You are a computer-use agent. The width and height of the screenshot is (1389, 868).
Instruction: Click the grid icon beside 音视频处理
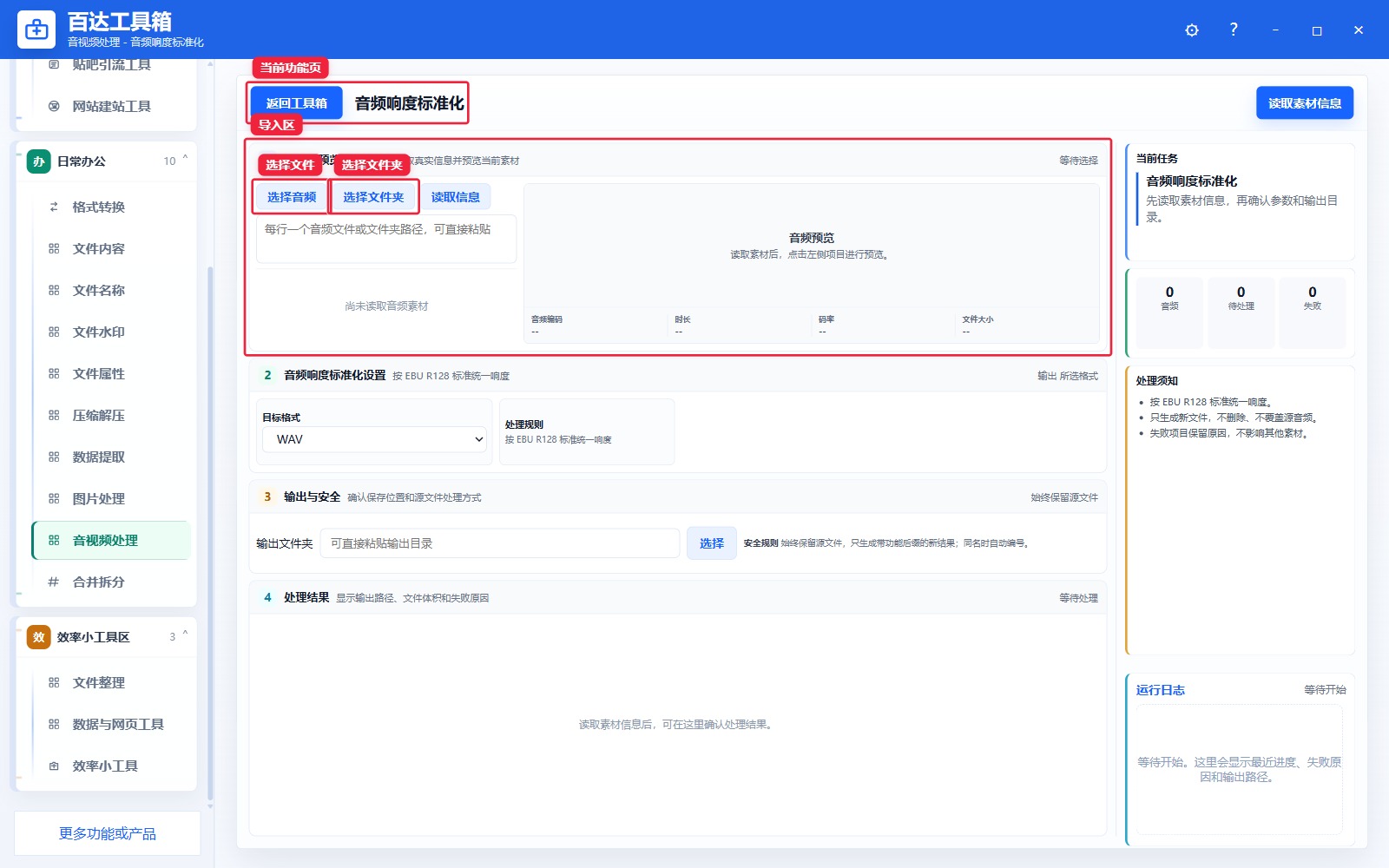click(x=54, y=540)
